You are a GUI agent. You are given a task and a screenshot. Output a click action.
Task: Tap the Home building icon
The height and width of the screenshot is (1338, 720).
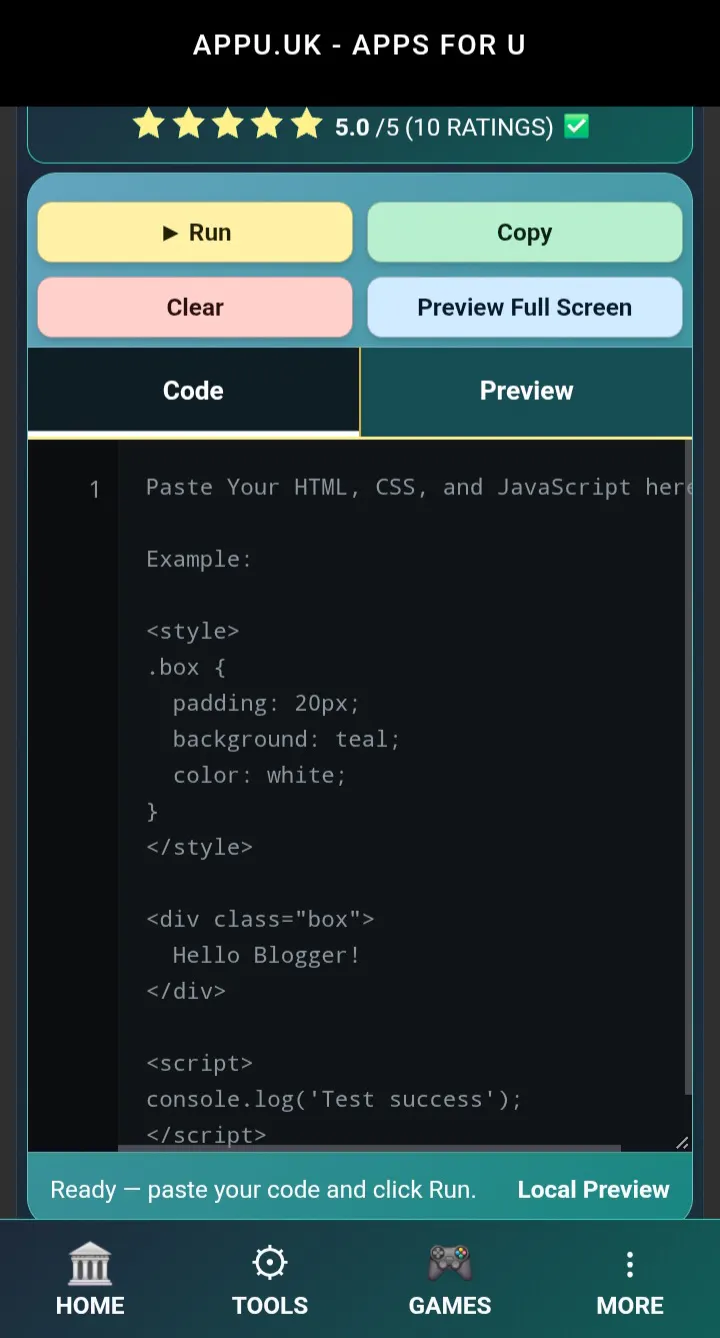tap(90, 1264)
